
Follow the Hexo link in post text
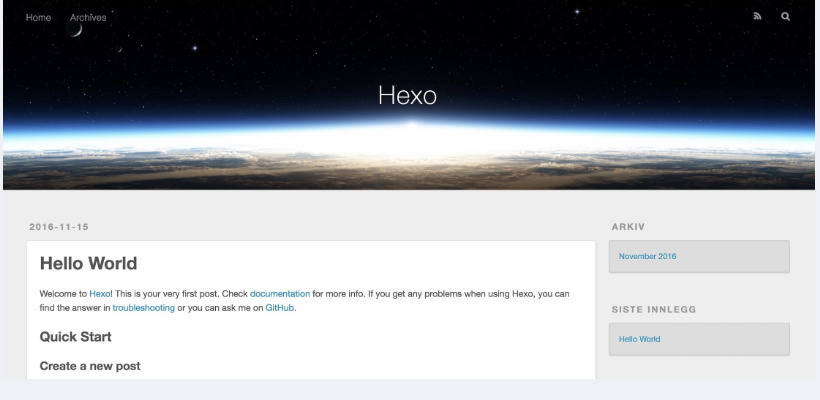click(x=99, y=294)
